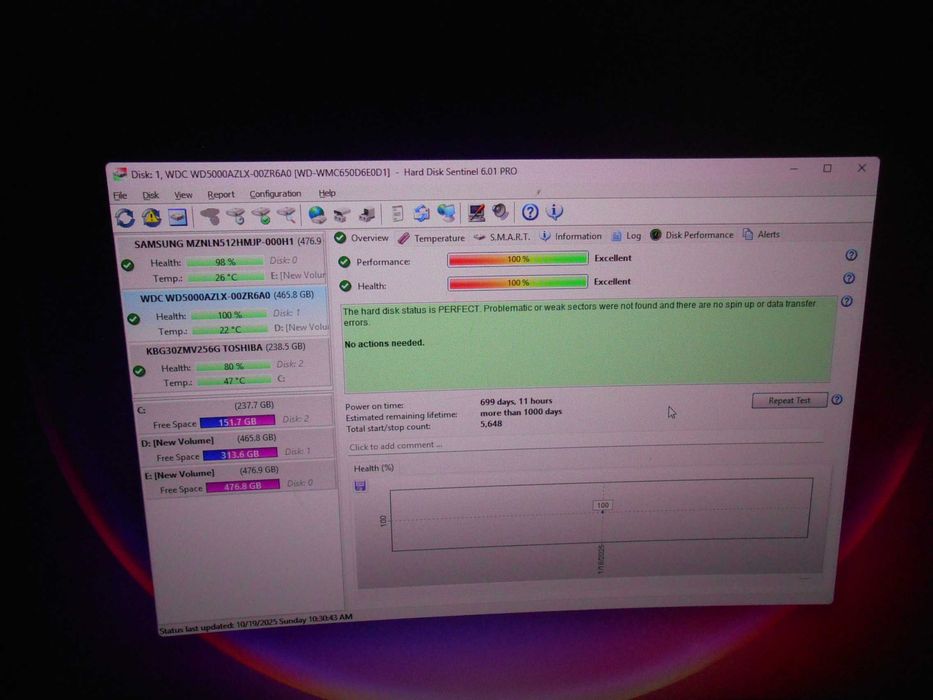Click the E: free space 476.8 GB bar
Viewport: 933px width, 700px height.
coord(243,486)
